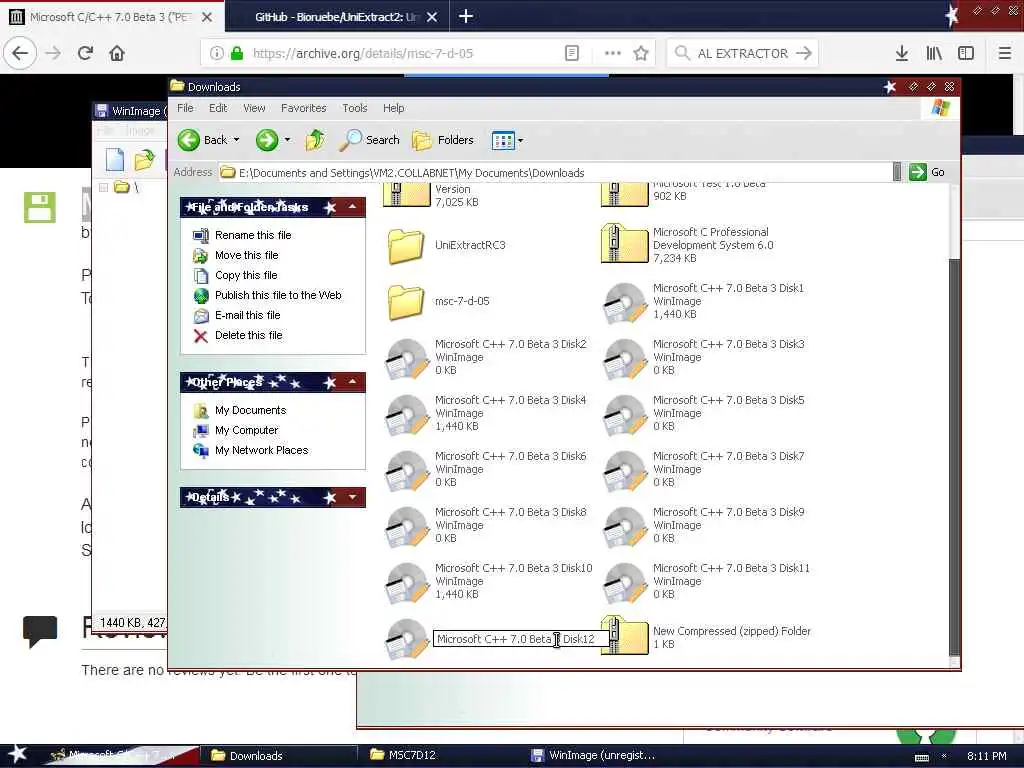Screen dimensions: 1024x768
Task: Select the Beta 3 Disk3 image icon
Action: 624,359
